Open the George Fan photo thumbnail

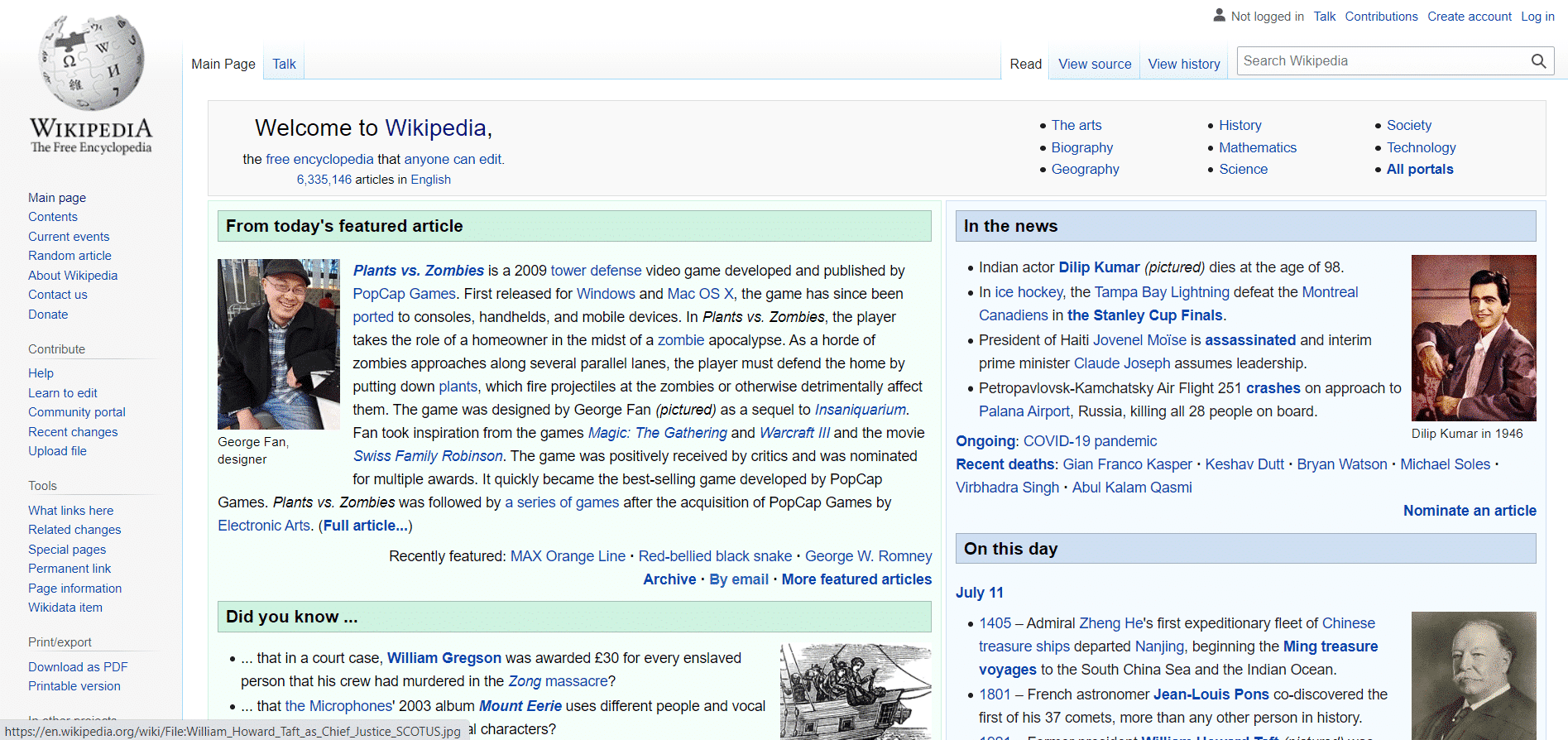tap(279, 344)
